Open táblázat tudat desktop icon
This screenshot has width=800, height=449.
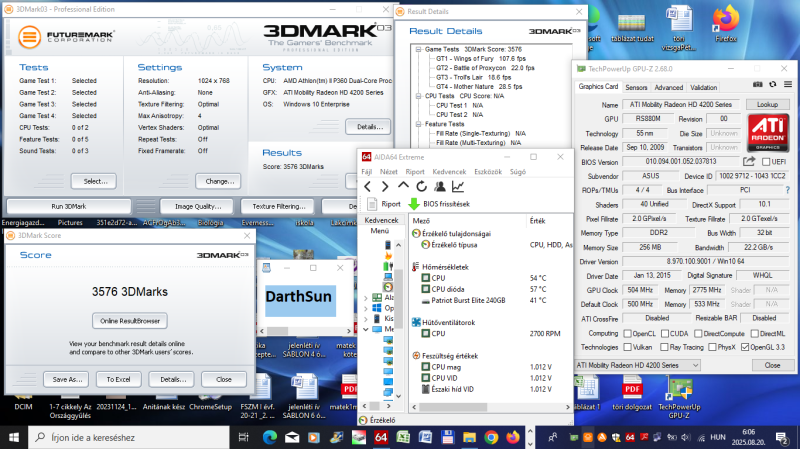632,28
